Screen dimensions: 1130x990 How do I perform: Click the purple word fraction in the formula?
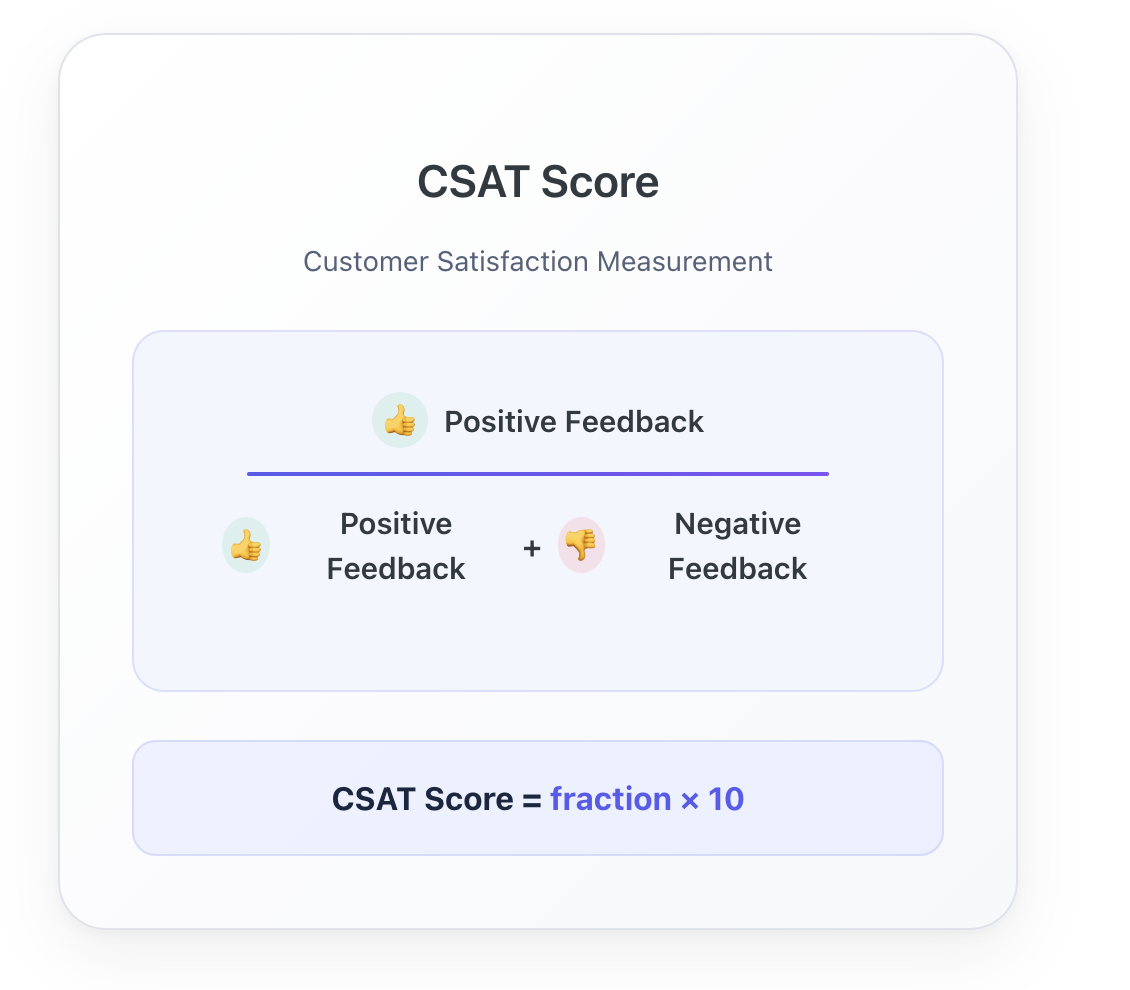[x=610, y=799]
